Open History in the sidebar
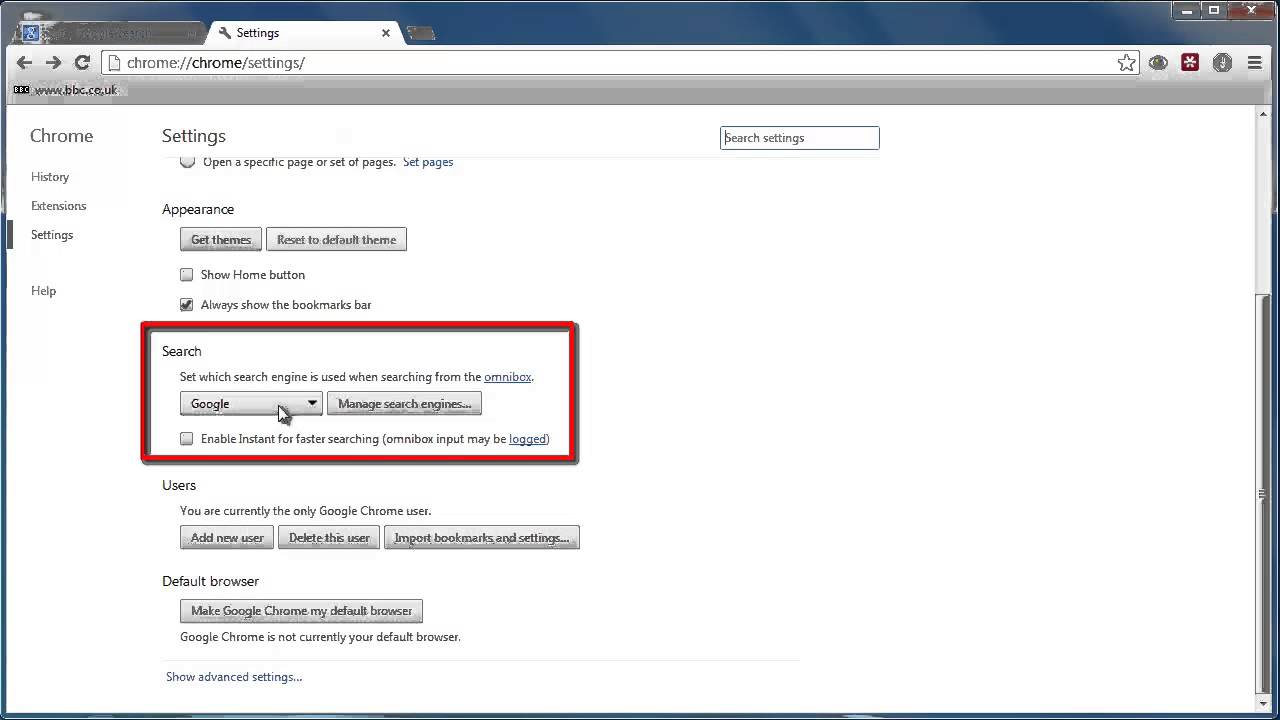The width and height of the screenshot is (1280, 720). (x=50, y=177)
